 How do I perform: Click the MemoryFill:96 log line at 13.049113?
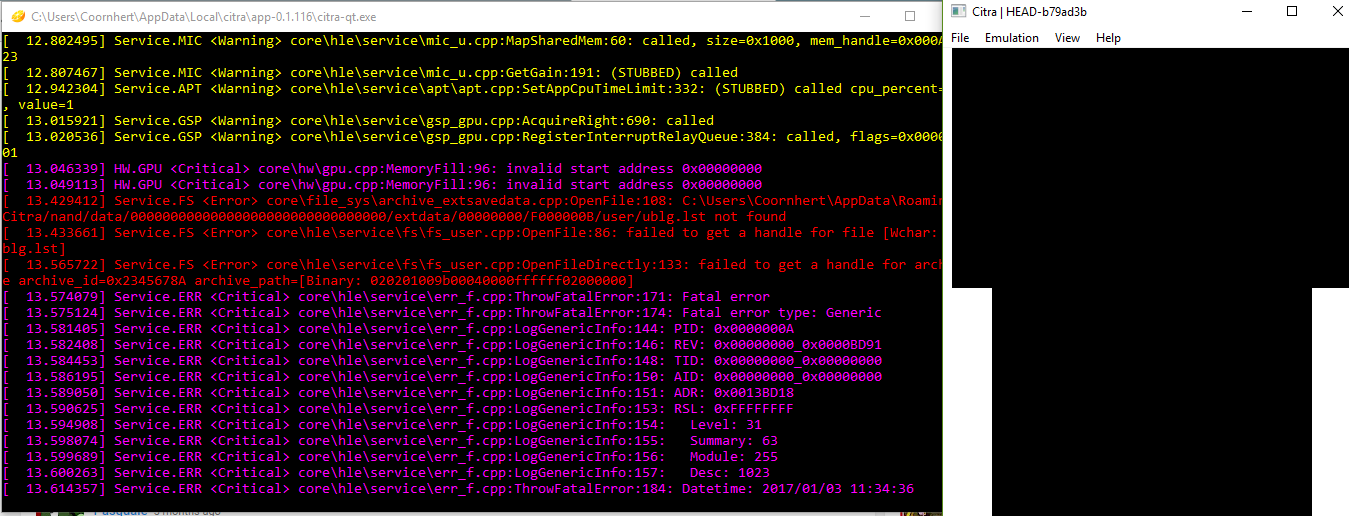pyautogui.click(x=382, y=185)
